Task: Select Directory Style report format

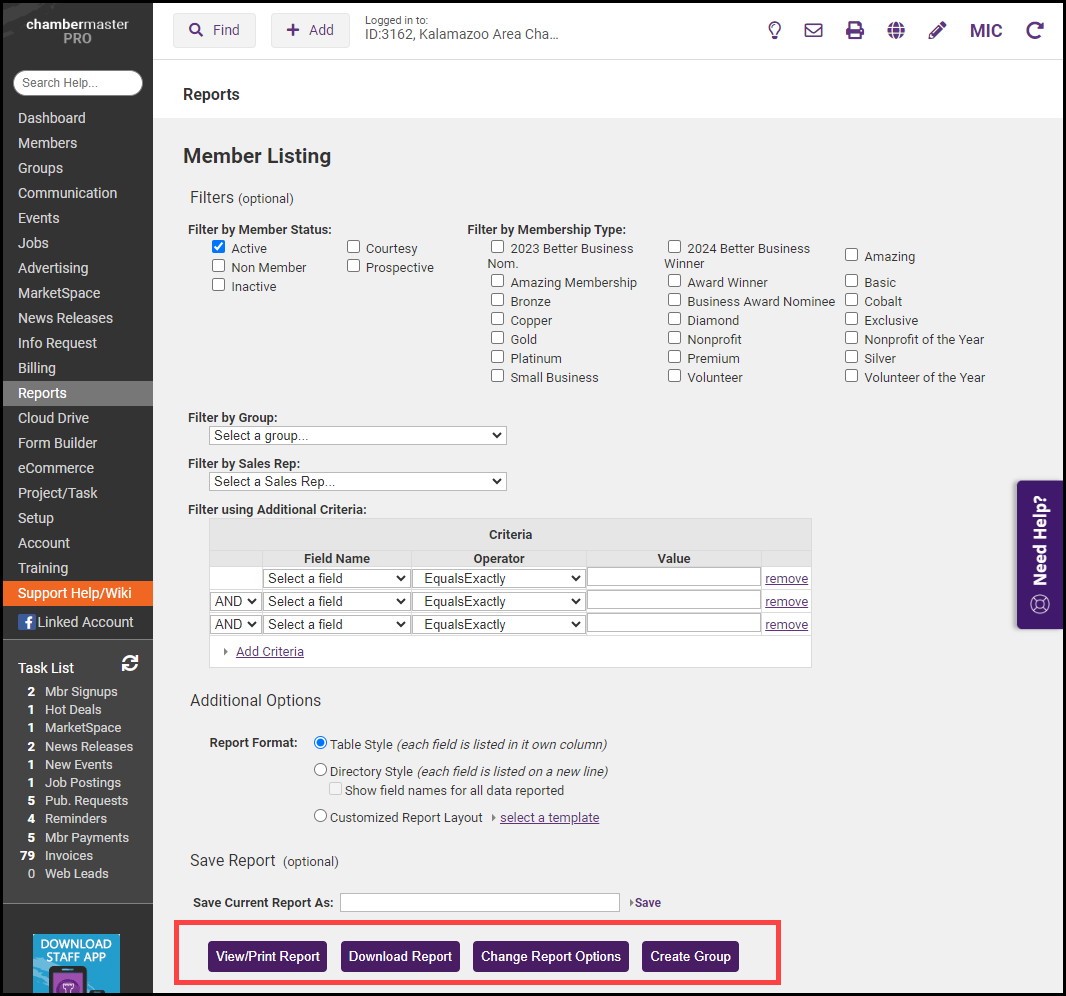Action: click(x=320, y=770)
